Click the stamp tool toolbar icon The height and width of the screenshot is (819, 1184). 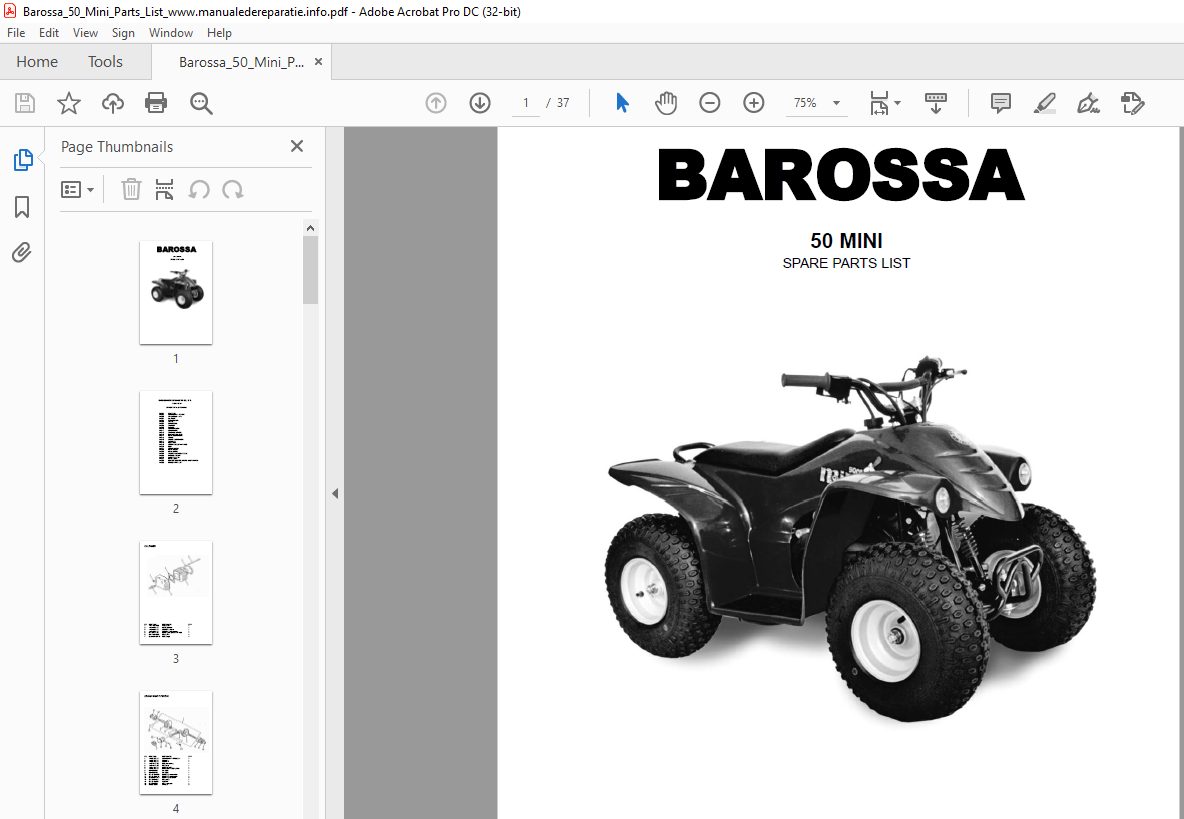click(1133, 103)
